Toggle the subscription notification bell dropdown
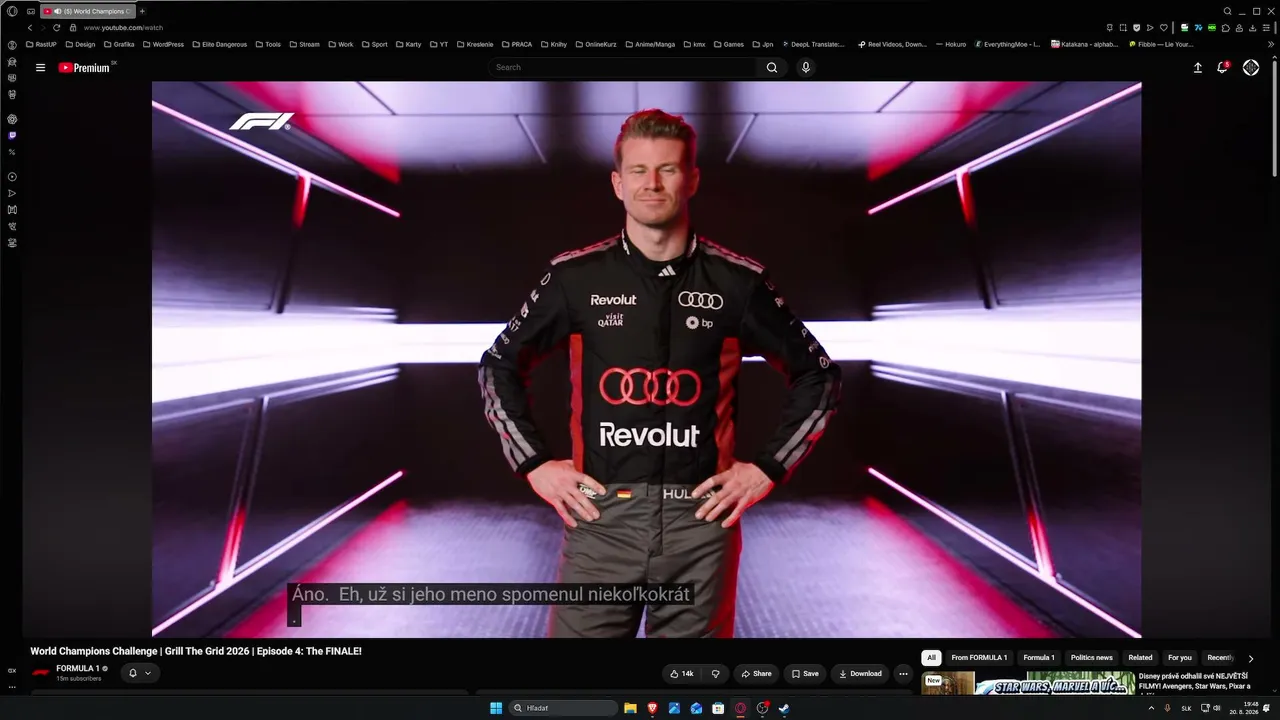 pos(140,674)
